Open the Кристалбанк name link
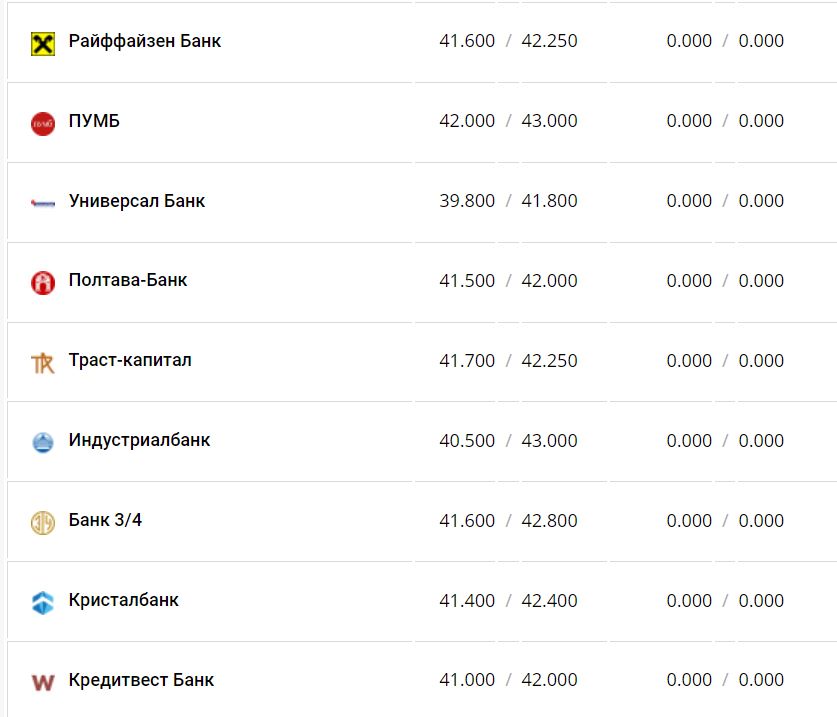 124,601
